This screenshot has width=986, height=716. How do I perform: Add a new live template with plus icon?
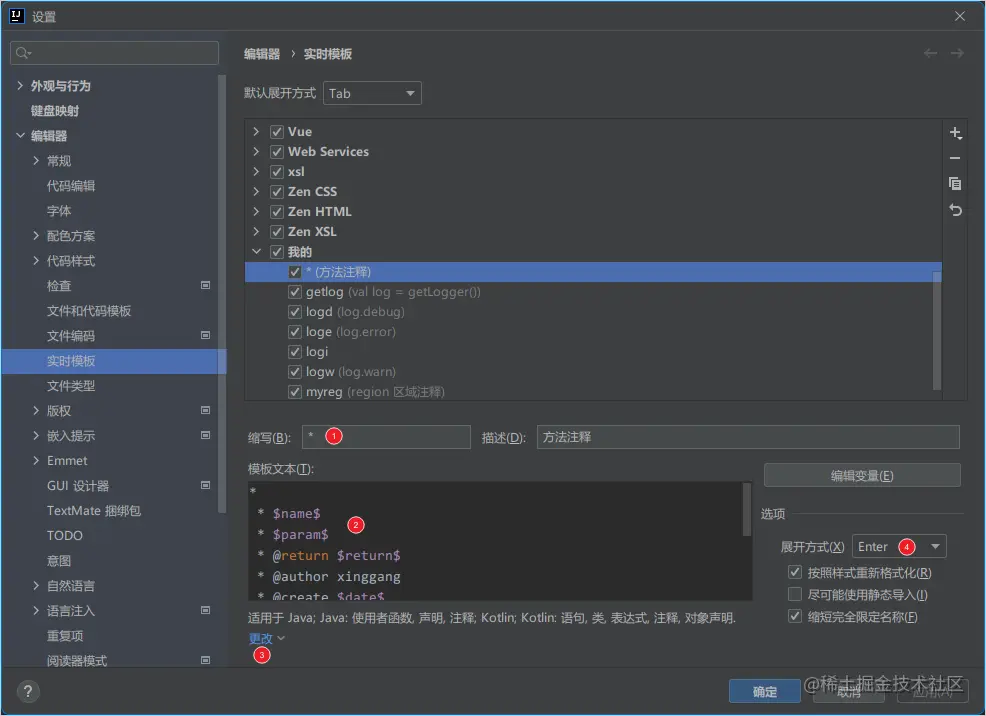[955, 133]
